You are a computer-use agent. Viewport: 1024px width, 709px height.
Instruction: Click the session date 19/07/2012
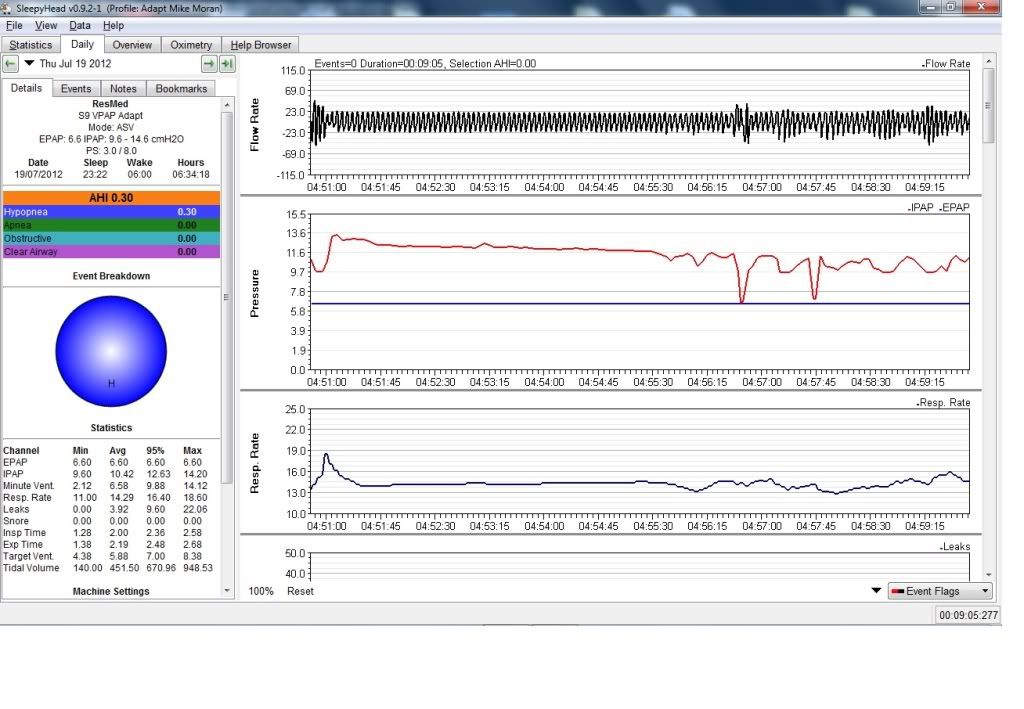click(x=39, y=174)
